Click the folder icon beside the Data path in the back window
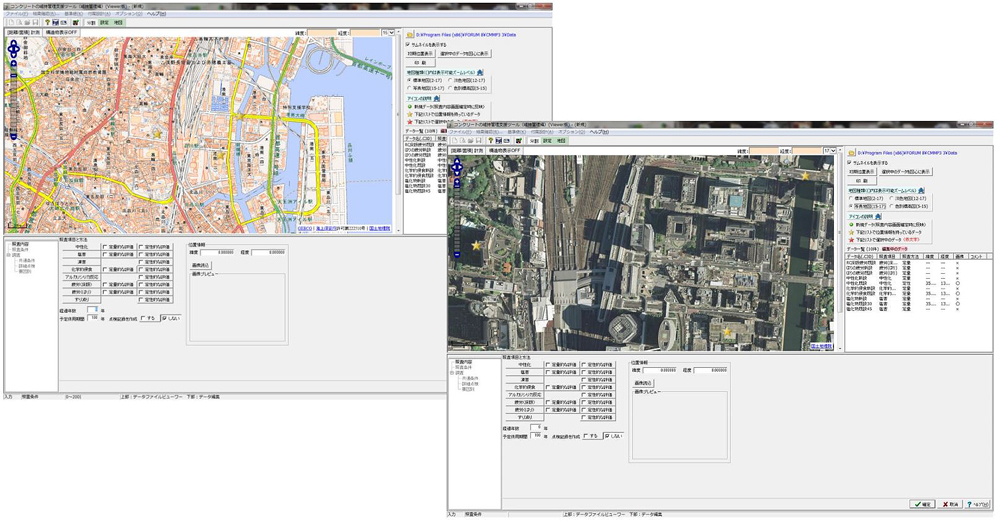The image size is (1000, 521). pyautogui.click(x=410, y=35)
